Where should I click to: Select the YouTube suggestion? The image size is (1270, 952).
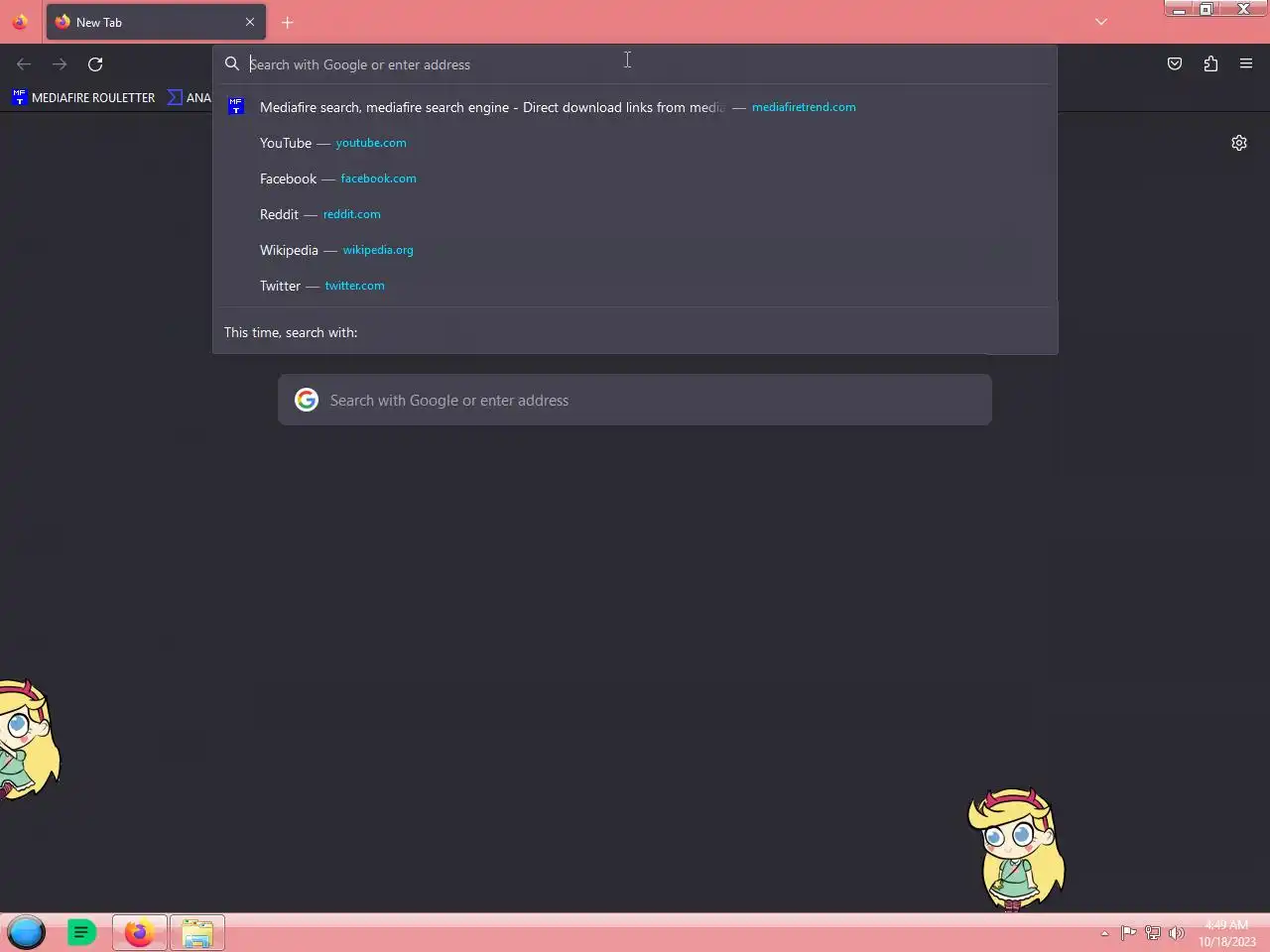pyautogui.click(x=635, y=143)
